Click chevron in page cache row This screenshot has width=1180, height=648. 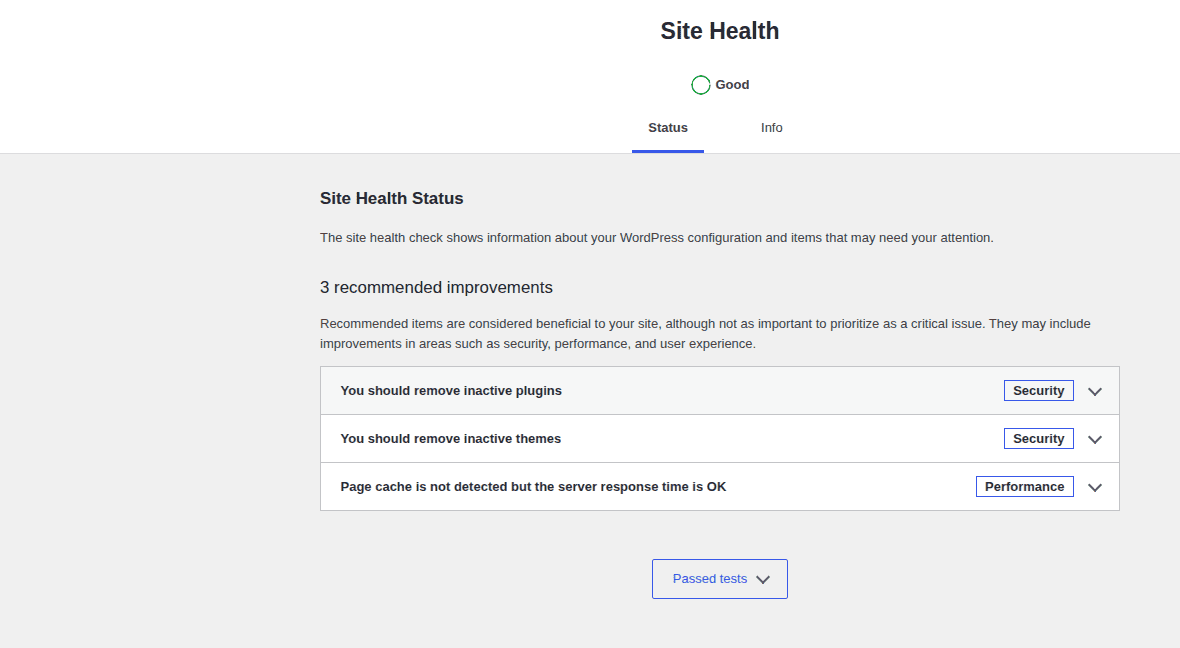pyautogui.click(x=1095, y=488)
